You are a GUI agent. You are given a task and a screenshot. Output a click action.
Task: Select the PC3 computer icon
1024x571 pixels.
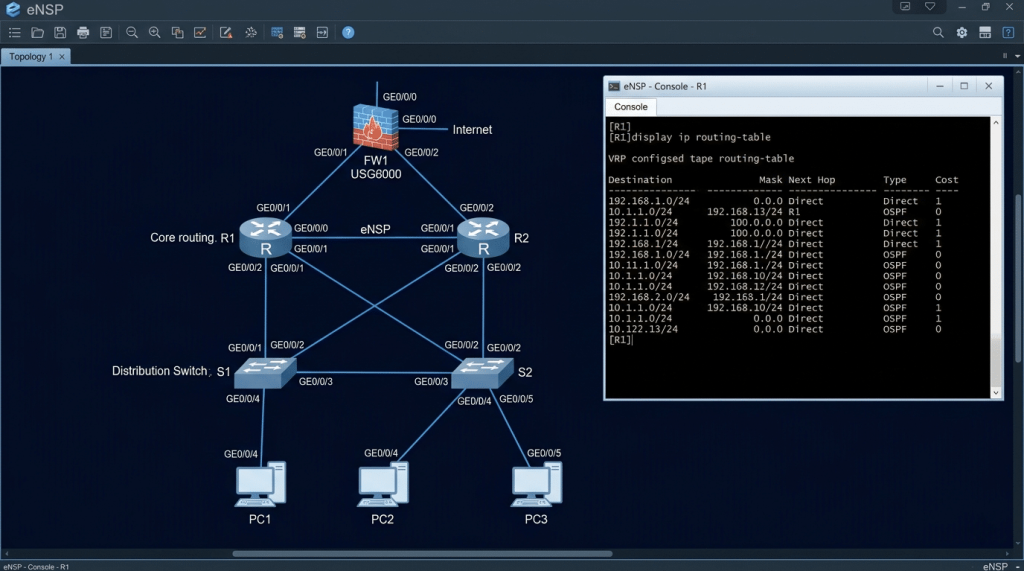536,484
